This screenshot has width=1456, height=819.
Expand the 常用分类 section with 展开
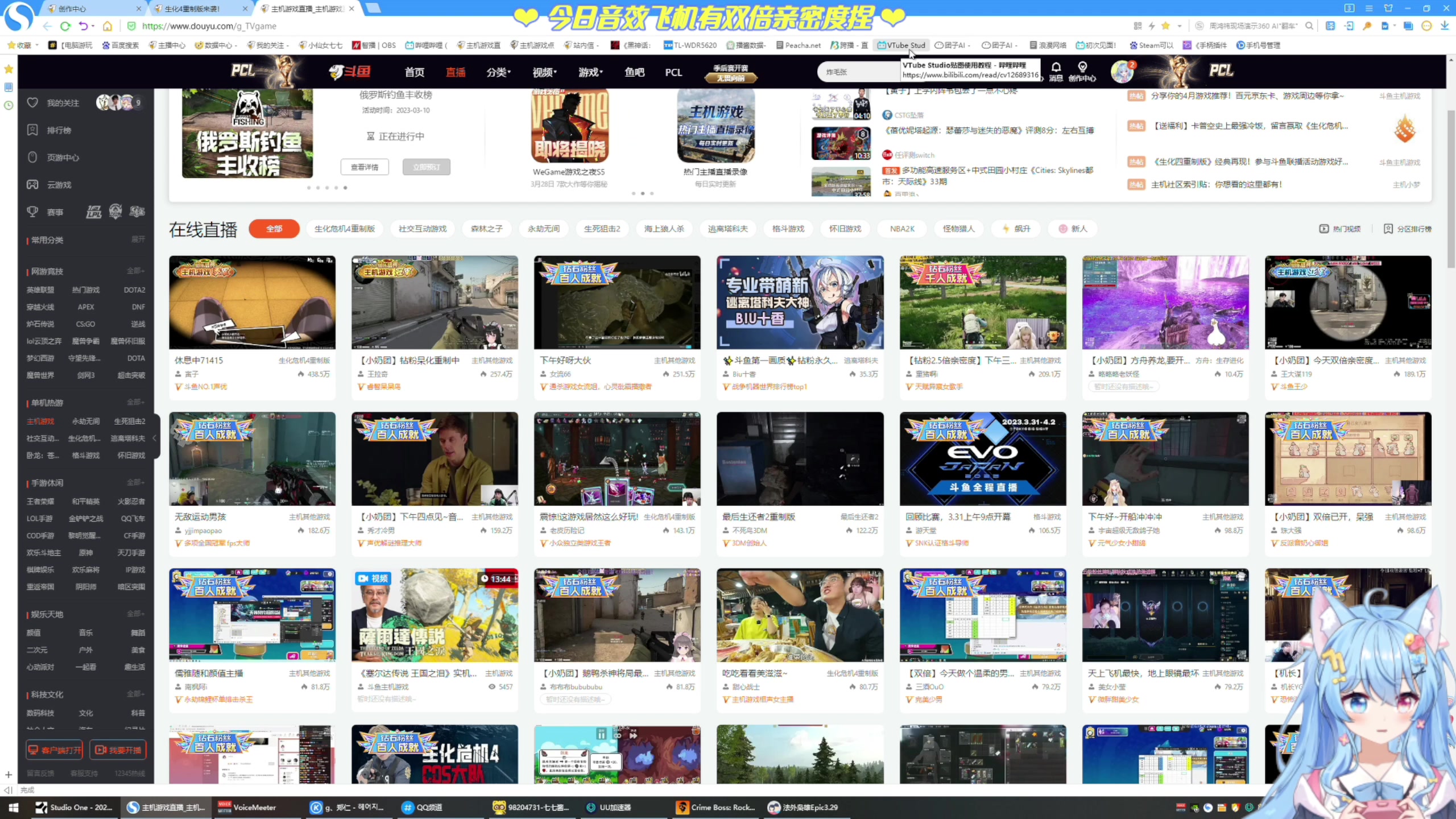(x=138, y=239)
